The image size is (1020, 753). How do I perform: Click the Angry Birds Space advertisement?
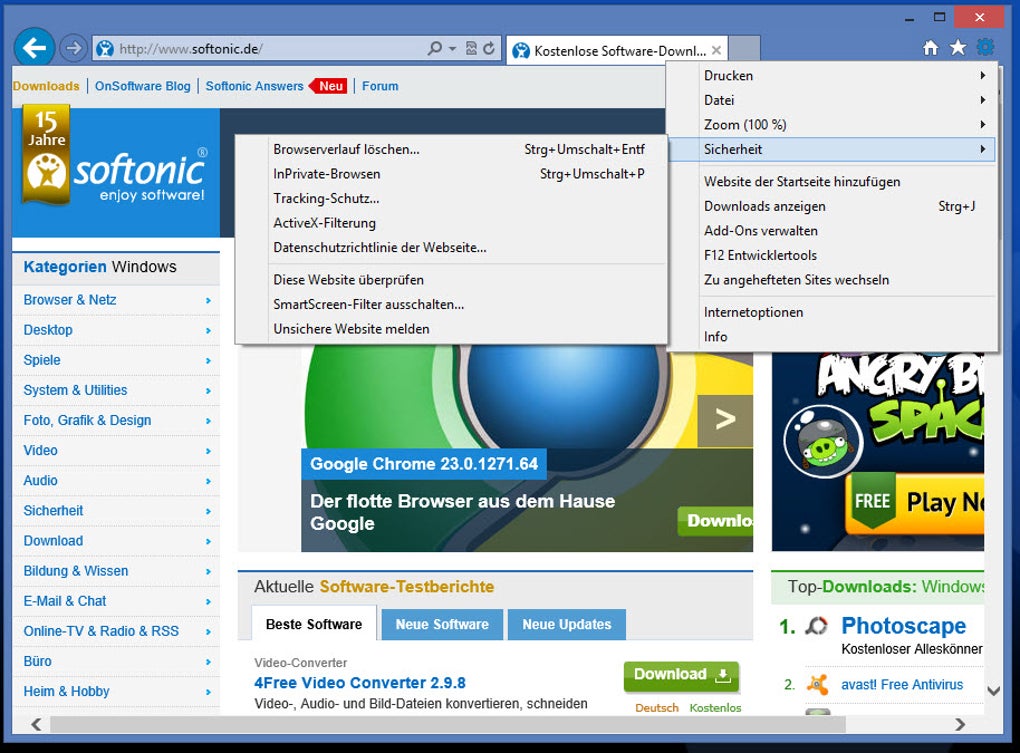[878, 453]
